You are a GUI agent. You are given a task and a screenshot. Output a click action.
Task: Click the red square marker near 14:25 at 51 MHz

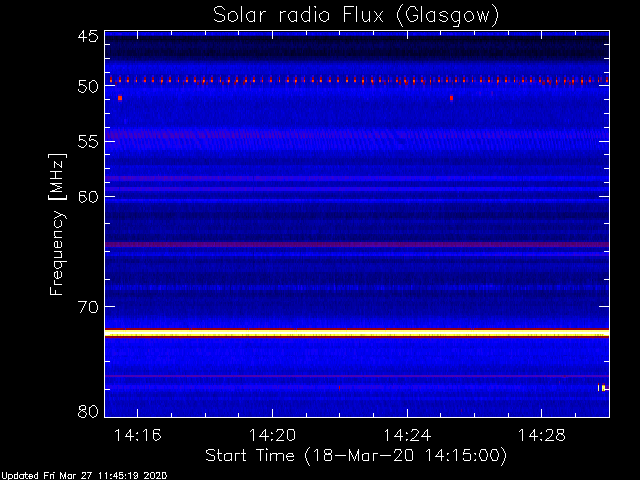click(x=451, y=98)
